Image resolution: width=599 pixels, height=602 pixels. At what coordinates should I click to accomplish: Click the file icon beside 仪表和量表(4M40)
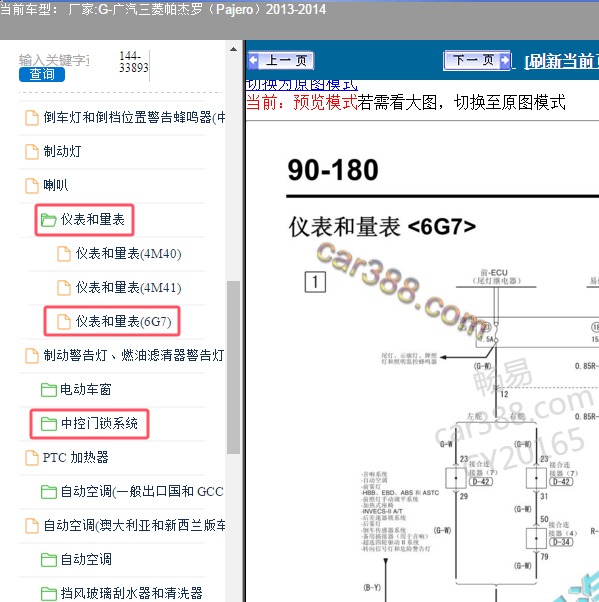[x=64, y=254]
